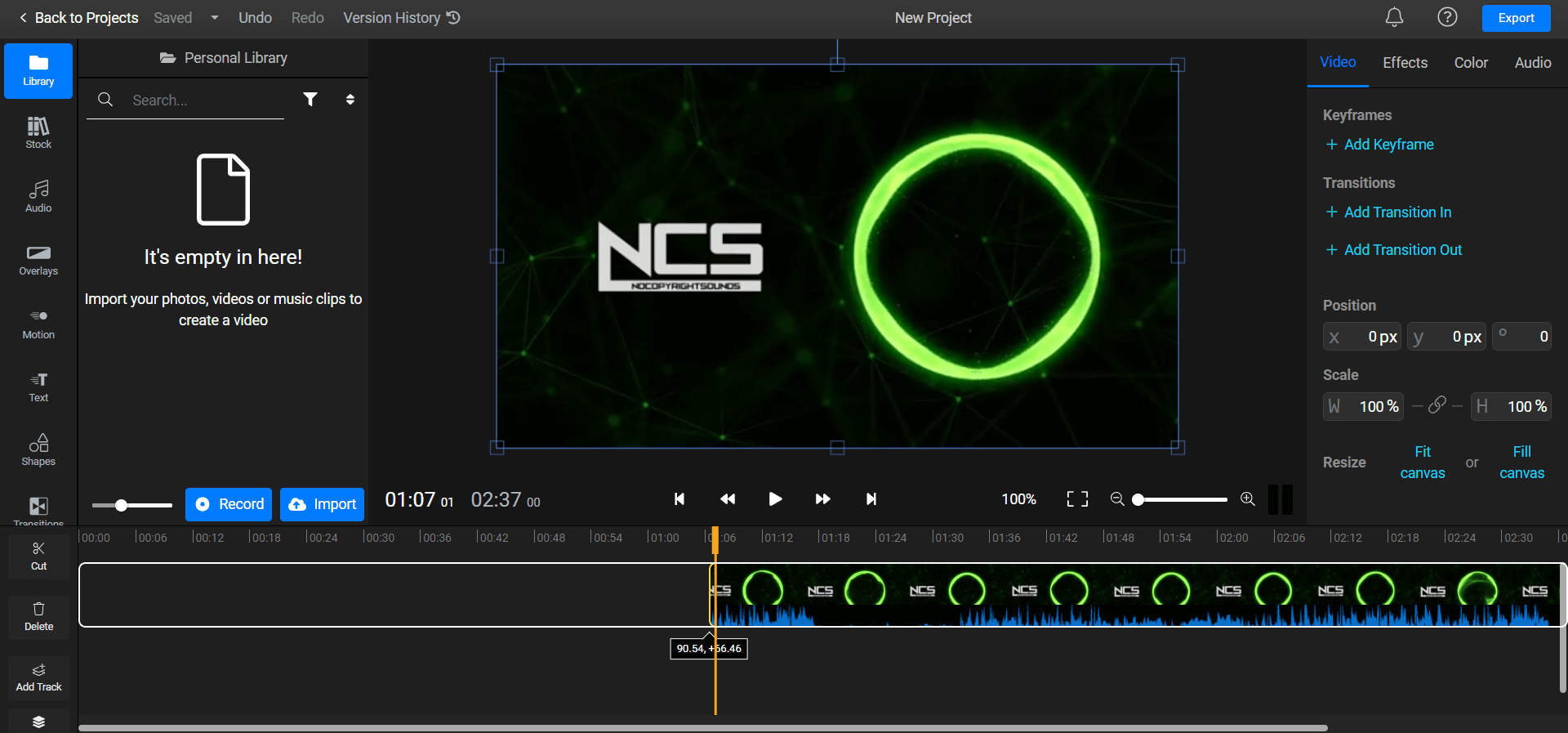Click the 01:30 mark on timeline ruler

coord(948,538)
